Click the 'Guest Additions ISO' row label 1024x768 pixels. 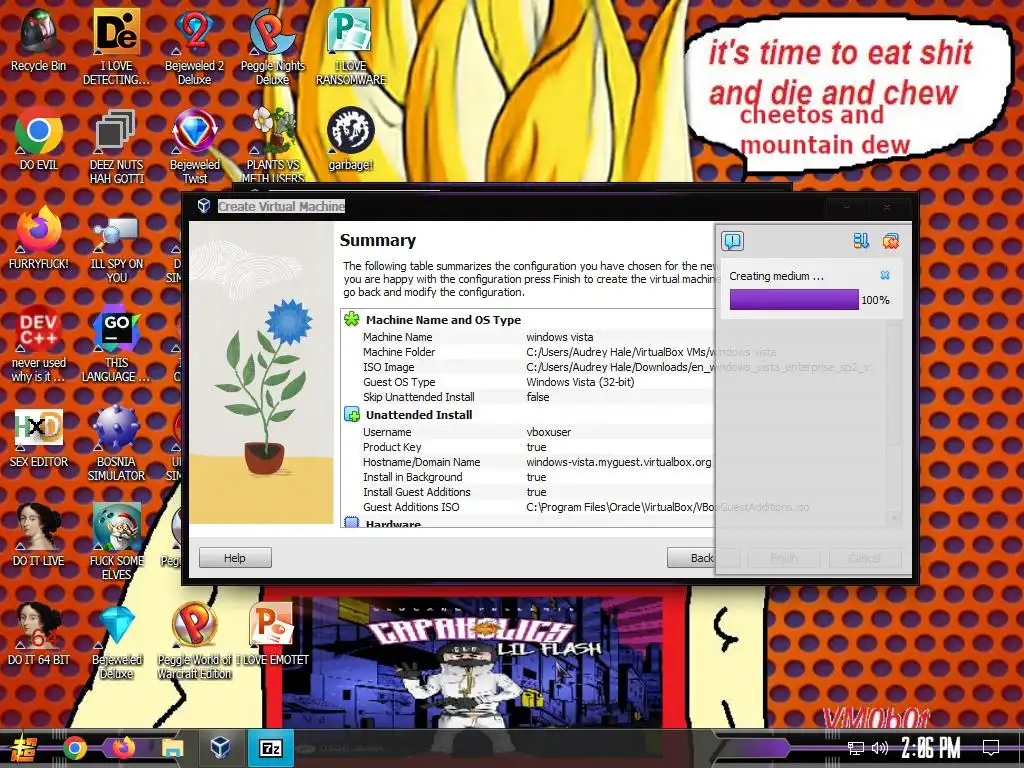click(x=411, y=507)
